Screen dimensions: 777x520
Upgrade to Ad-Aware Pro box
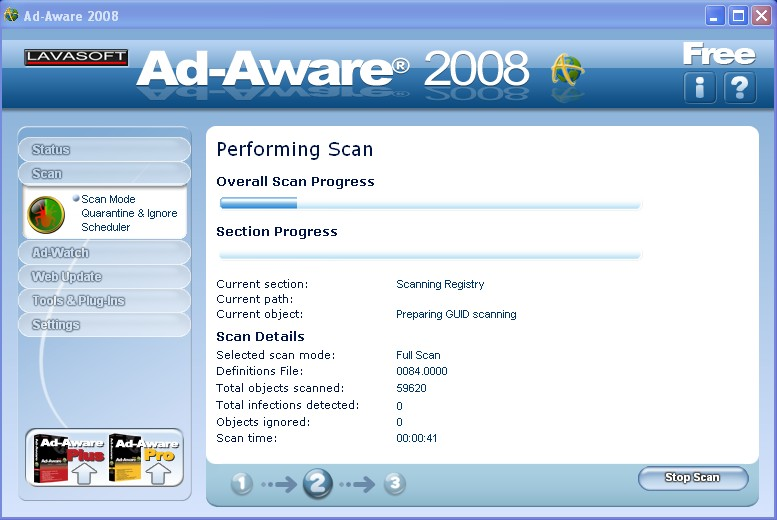coord(143,459)
